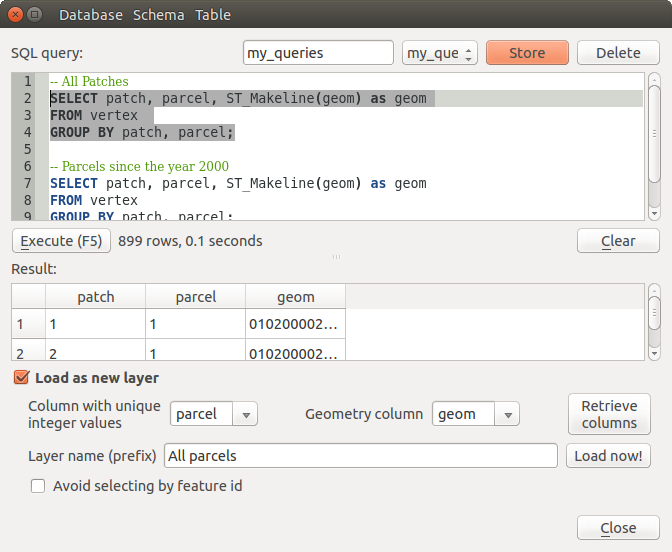Enable Avoid selecting by feature id
Viewport: 672px width, 552px height.
[38, 486]
